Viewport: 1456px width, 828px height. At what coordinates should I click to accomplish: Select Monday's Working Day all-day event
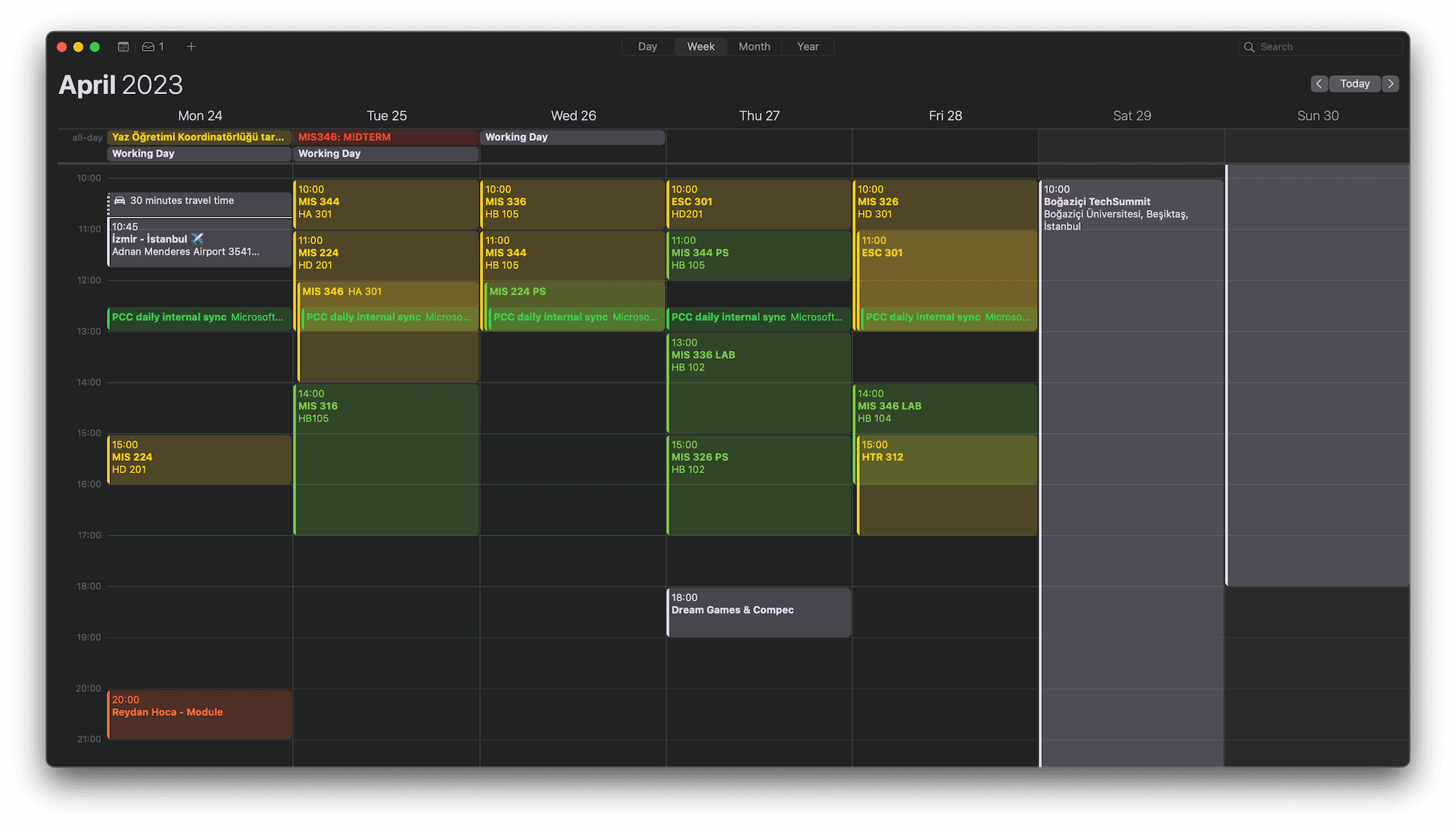click(x=199, y=154)
